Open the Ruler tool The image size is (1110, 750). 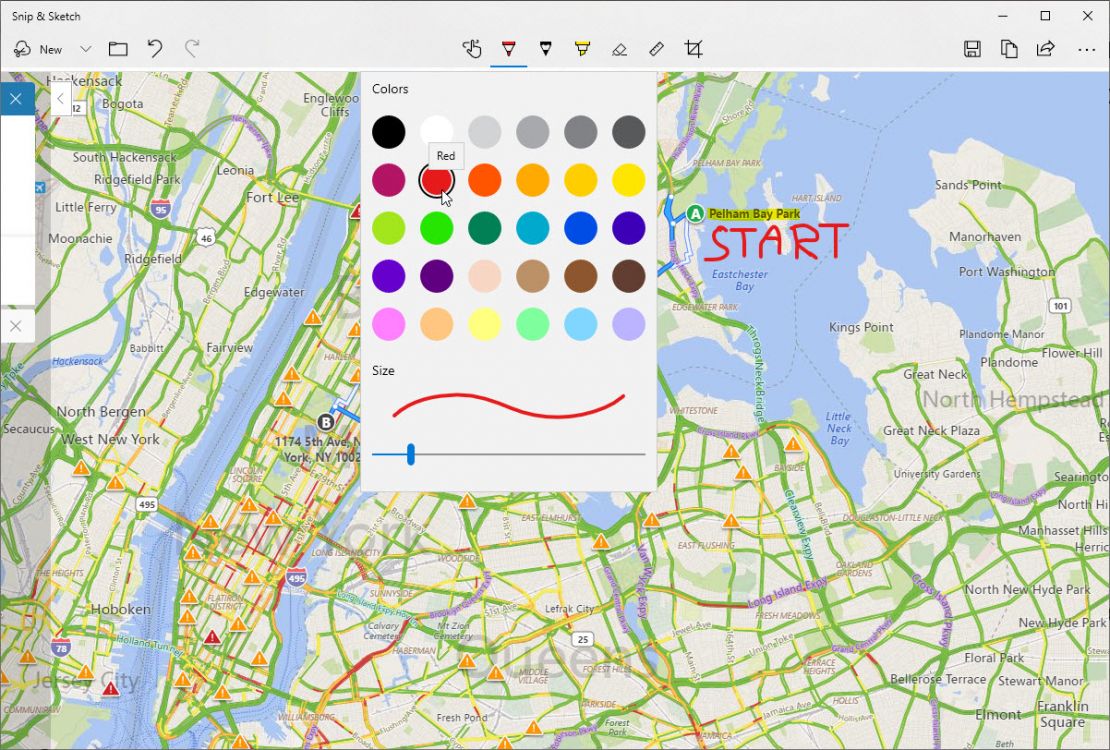[656, 48]
